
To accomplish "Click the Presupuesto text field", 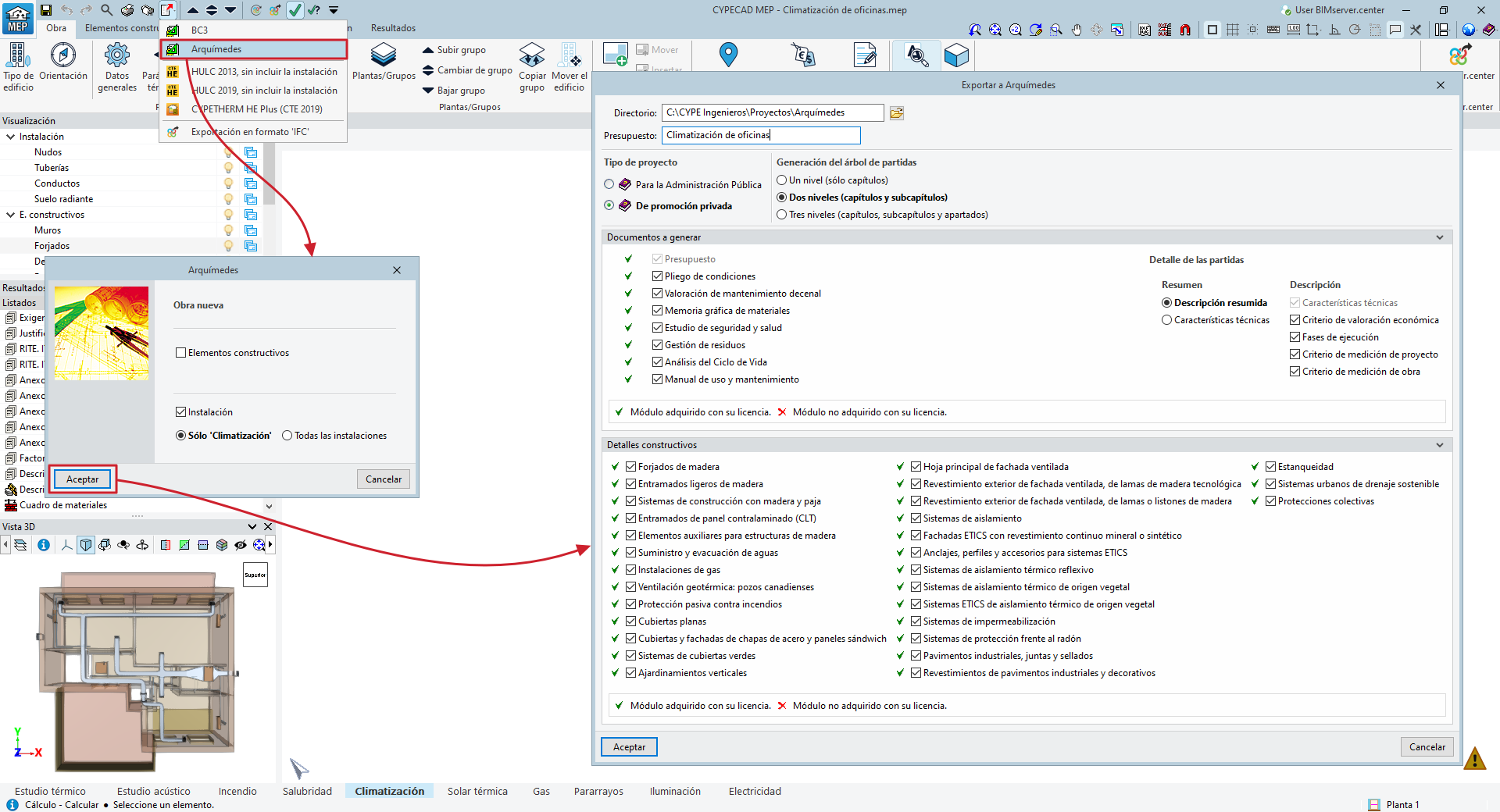I will click(x=760, y=135).
